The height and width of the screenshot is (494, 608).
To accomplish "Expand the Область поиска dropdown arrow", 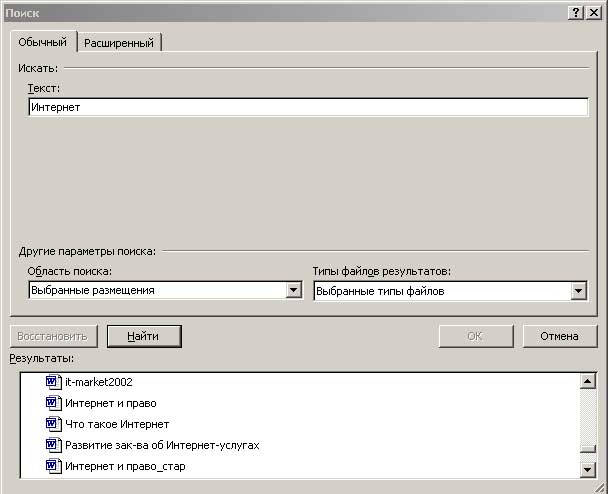I will (x=293, y=290).
